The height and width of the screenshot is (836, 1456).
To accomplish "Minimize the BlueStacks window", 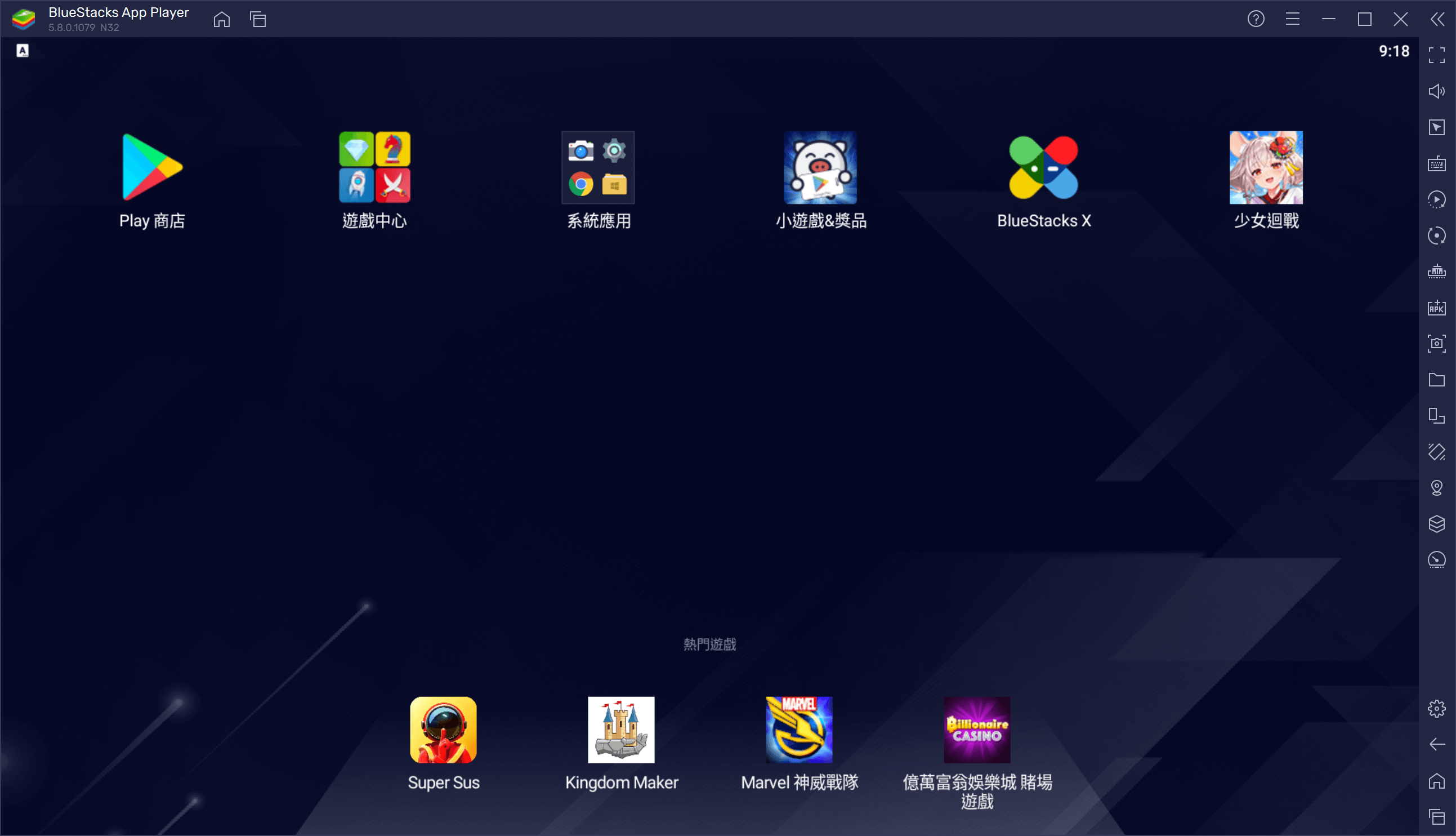I will tap(1329, 19).
